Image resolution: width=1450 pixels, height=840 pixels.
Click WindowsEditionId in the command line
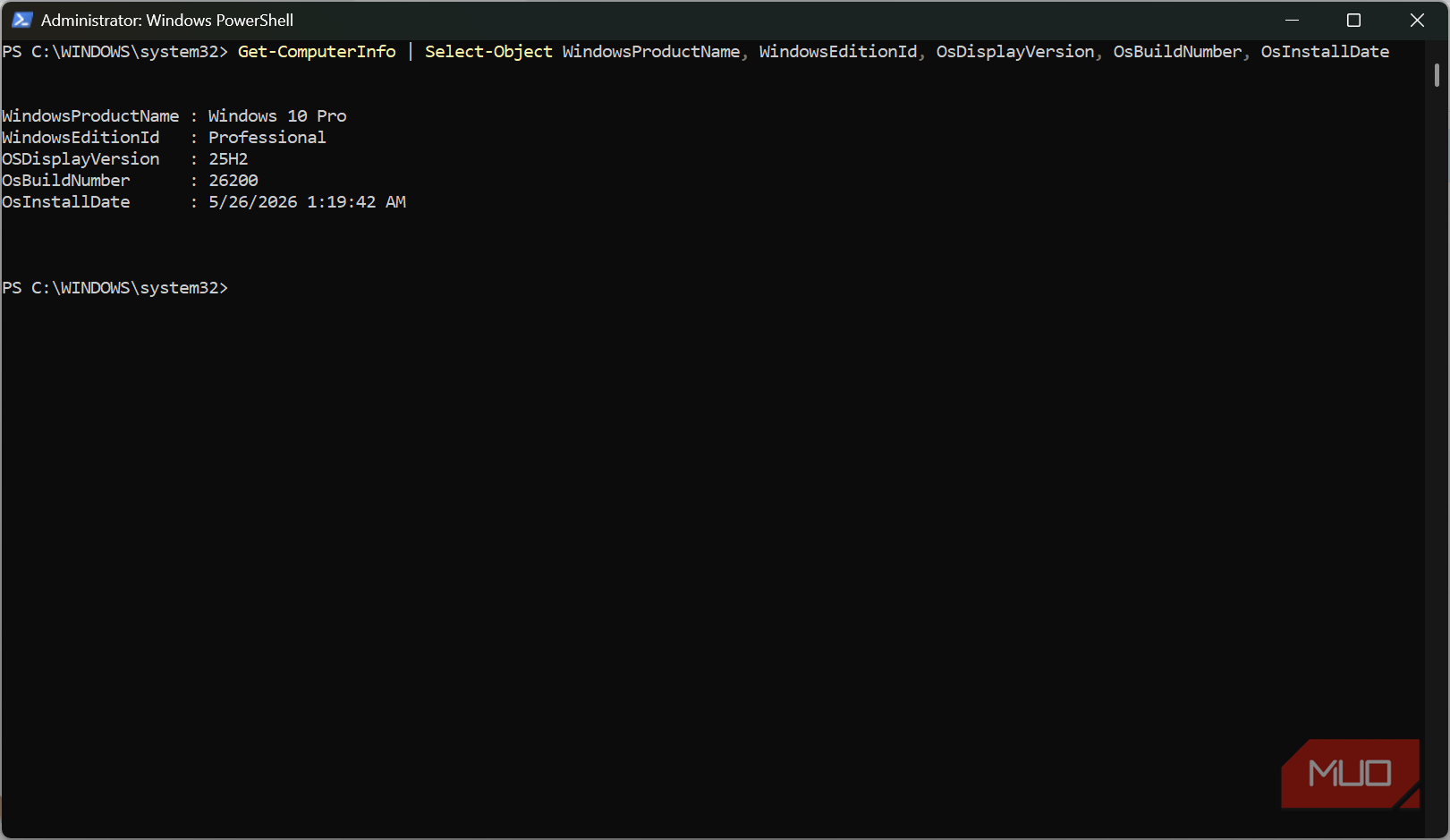coord(838,52)
